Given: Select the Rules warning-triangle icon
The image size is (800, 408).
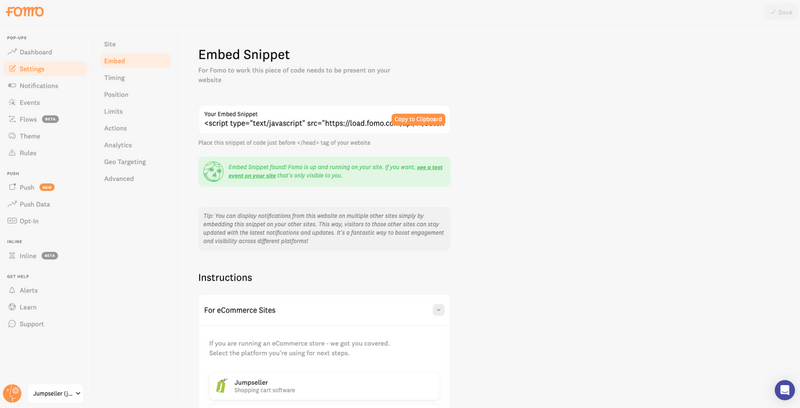Looking at the screenshot, I should point(12,153).
